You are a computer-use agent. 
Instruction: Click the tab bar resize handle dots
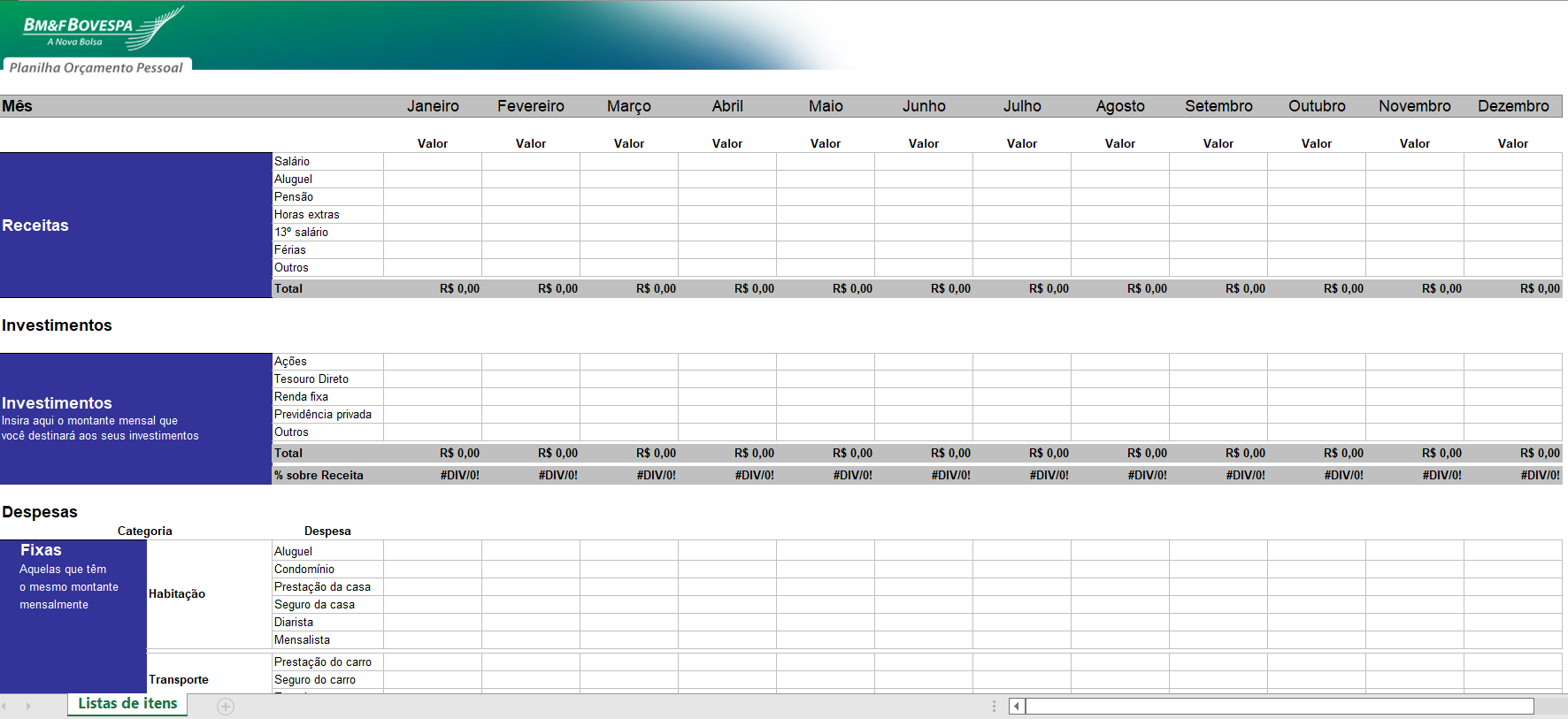click(994, 706)
